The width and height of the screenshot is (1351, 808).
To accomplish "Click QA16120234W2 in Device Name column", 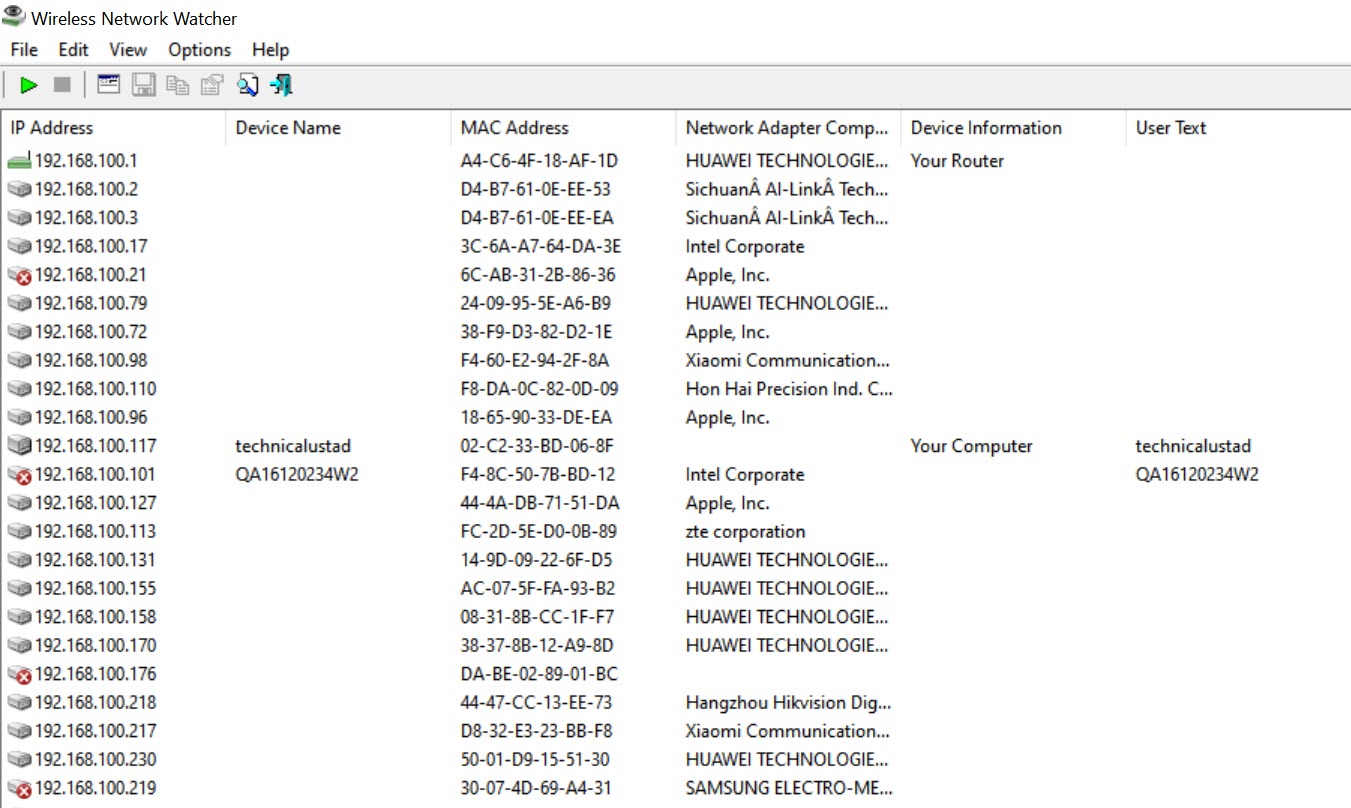I will 297,475.
